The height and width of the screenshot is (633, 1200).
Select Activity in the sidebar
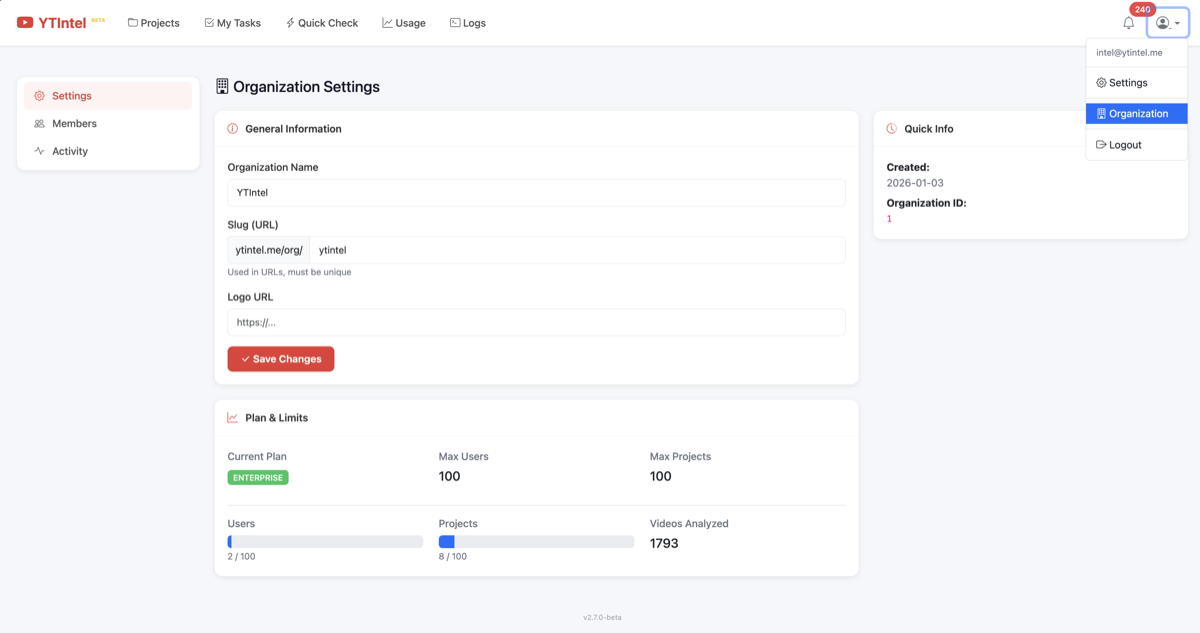[x=70, y=152]
